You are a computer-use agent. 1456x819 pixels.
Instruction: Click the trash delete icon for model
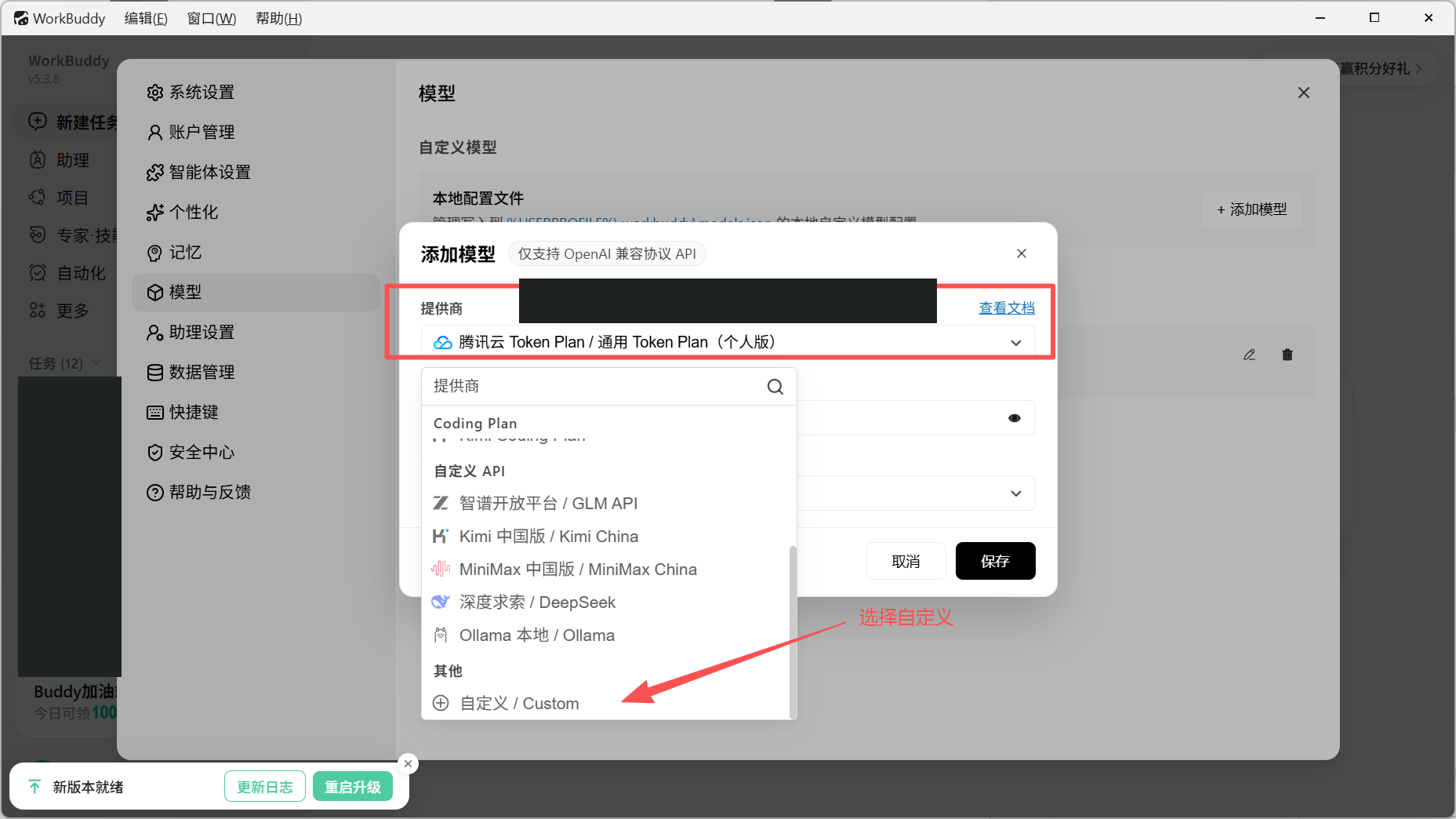click(x=1287, y=355)
